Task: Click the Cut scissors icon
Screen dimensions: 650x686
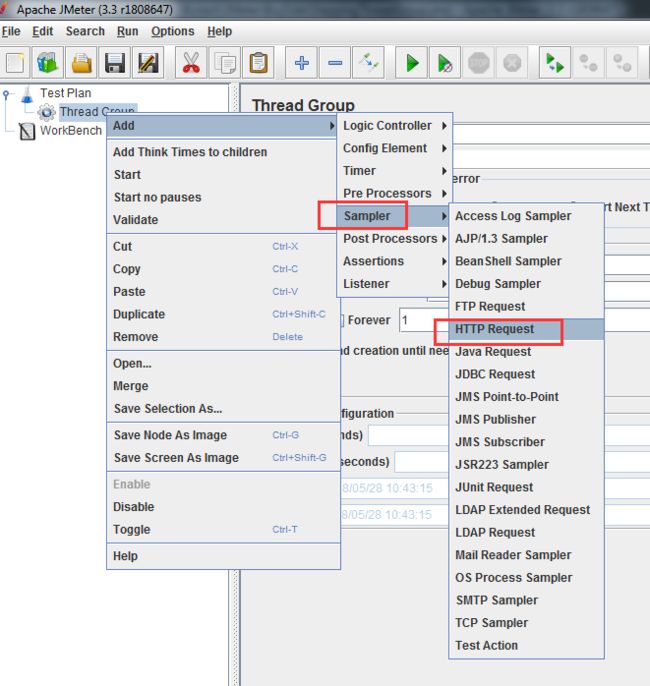Action: [191, 63]
